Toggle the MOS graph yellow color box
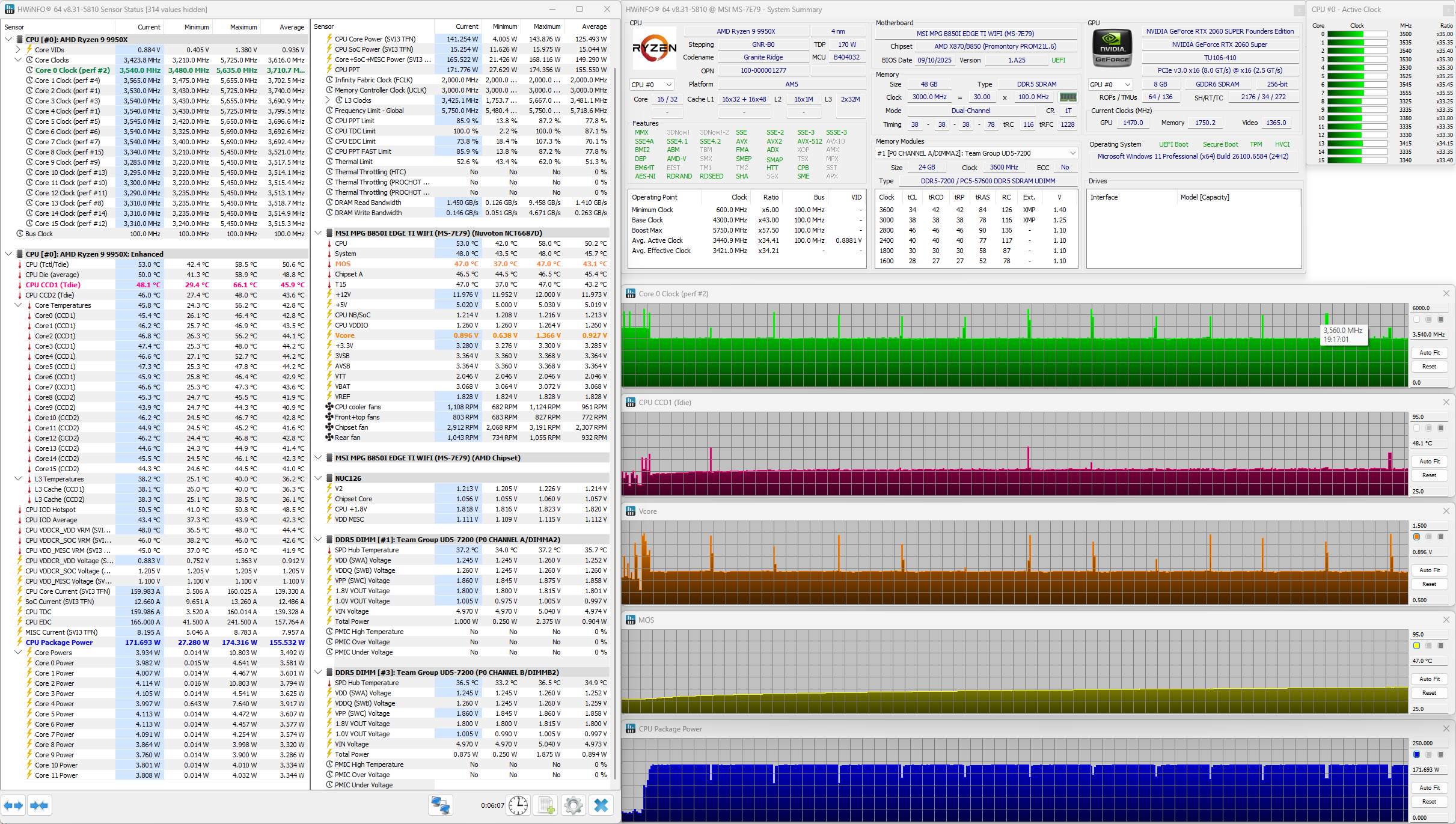This screenshot has height=824, width=1456. point(1416,645)
